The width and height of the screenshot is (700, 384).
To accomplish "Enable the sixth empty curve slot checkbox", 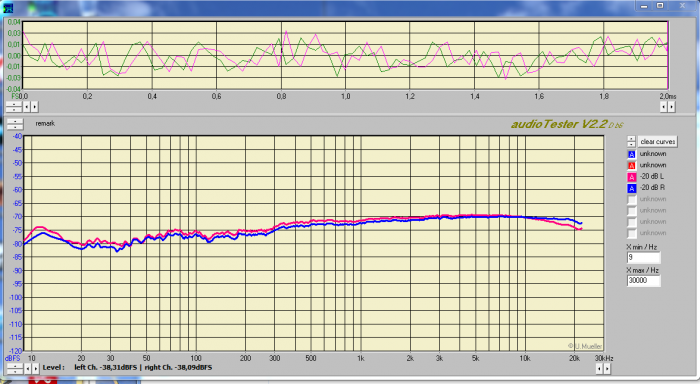I will [x=631, y=211].
